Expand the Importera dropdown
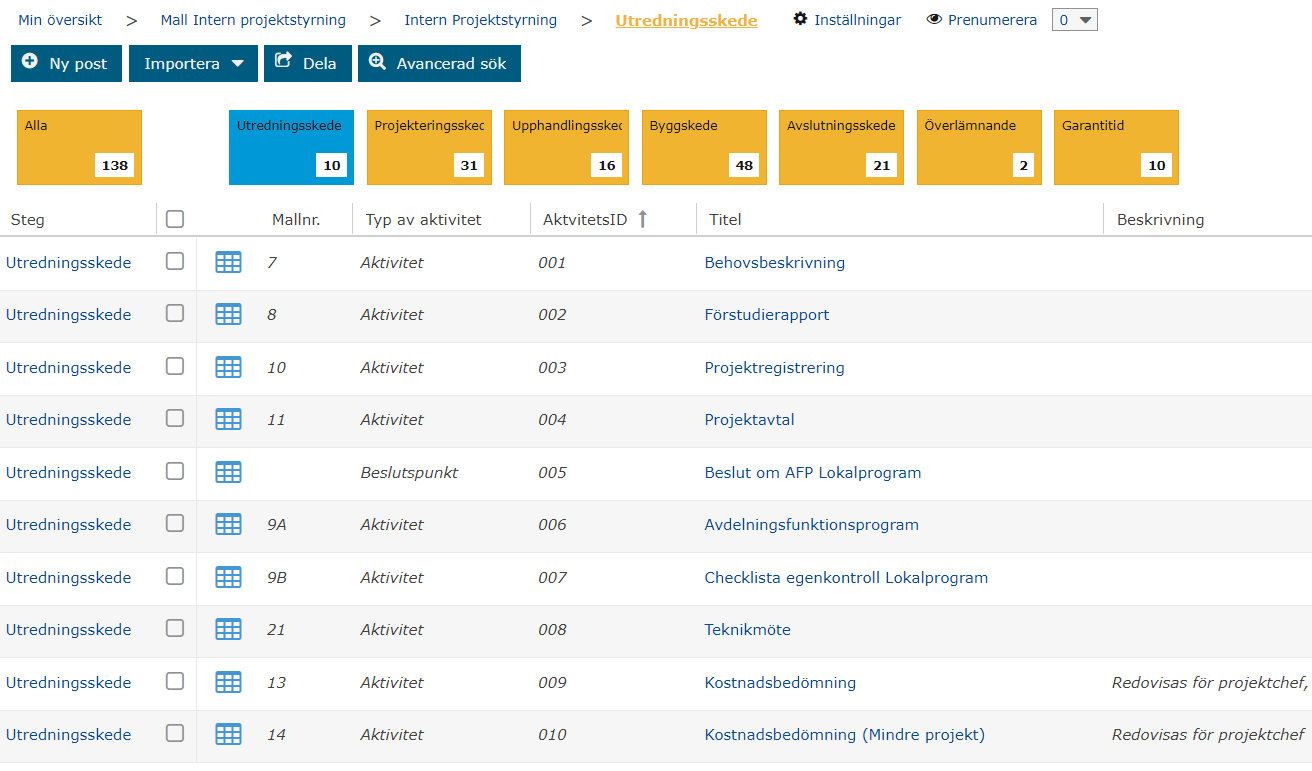This screenshot has width=1312, height=771. (x=193, y=63)
